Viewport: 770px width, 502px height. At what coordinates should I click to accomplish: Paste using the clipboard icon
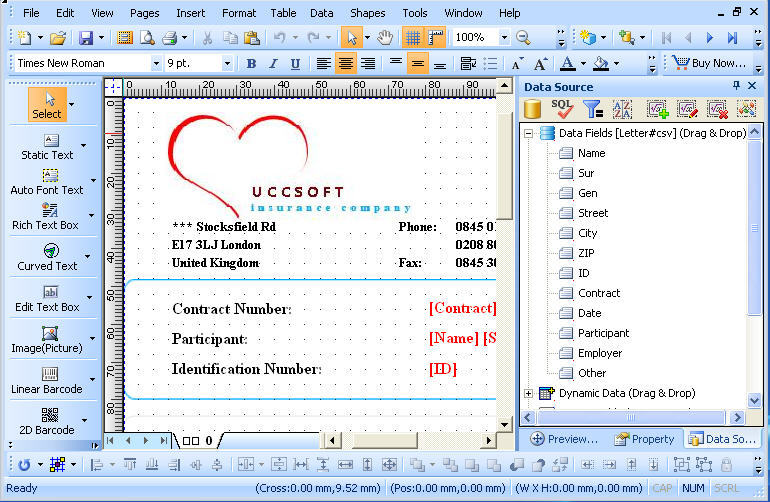tap(251, 37)
